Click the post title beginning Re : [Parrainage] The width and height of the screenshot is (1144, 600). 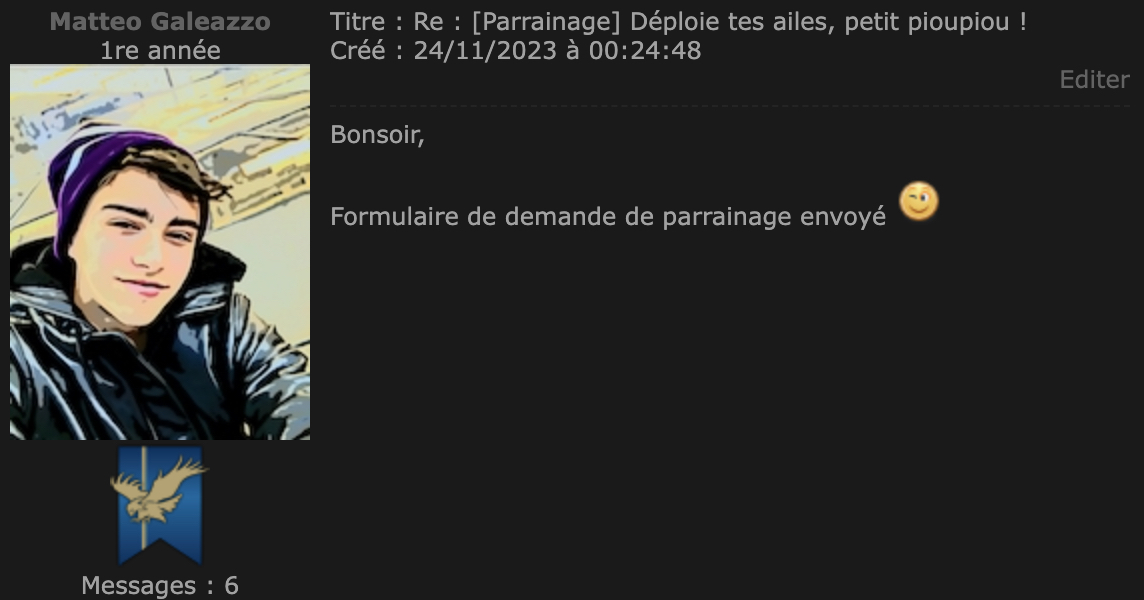(720, 22)
